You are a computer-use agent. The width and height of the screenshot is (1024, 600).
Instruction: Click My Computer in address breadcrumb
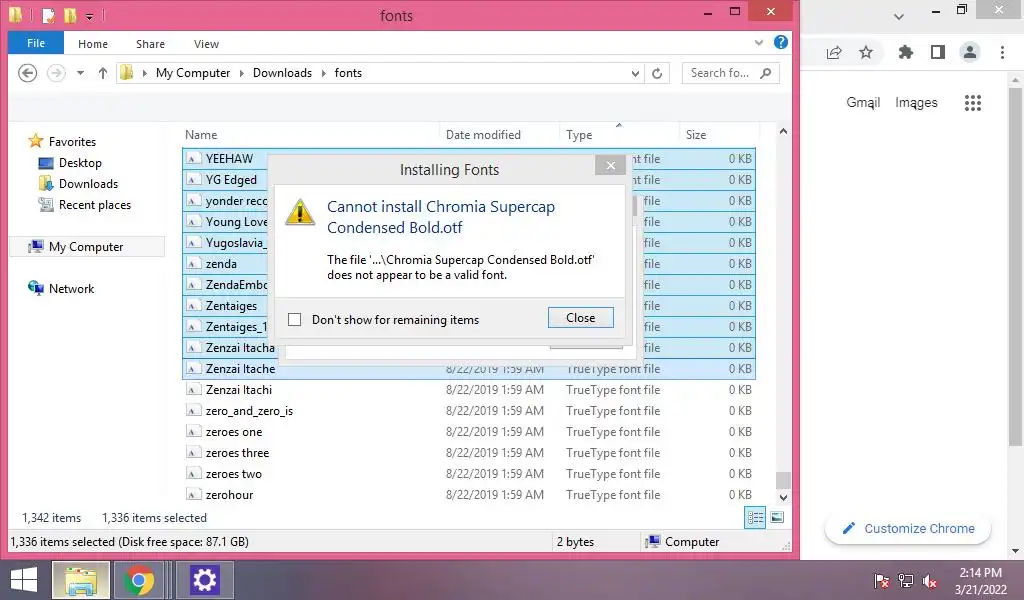(x=193, y=73)
